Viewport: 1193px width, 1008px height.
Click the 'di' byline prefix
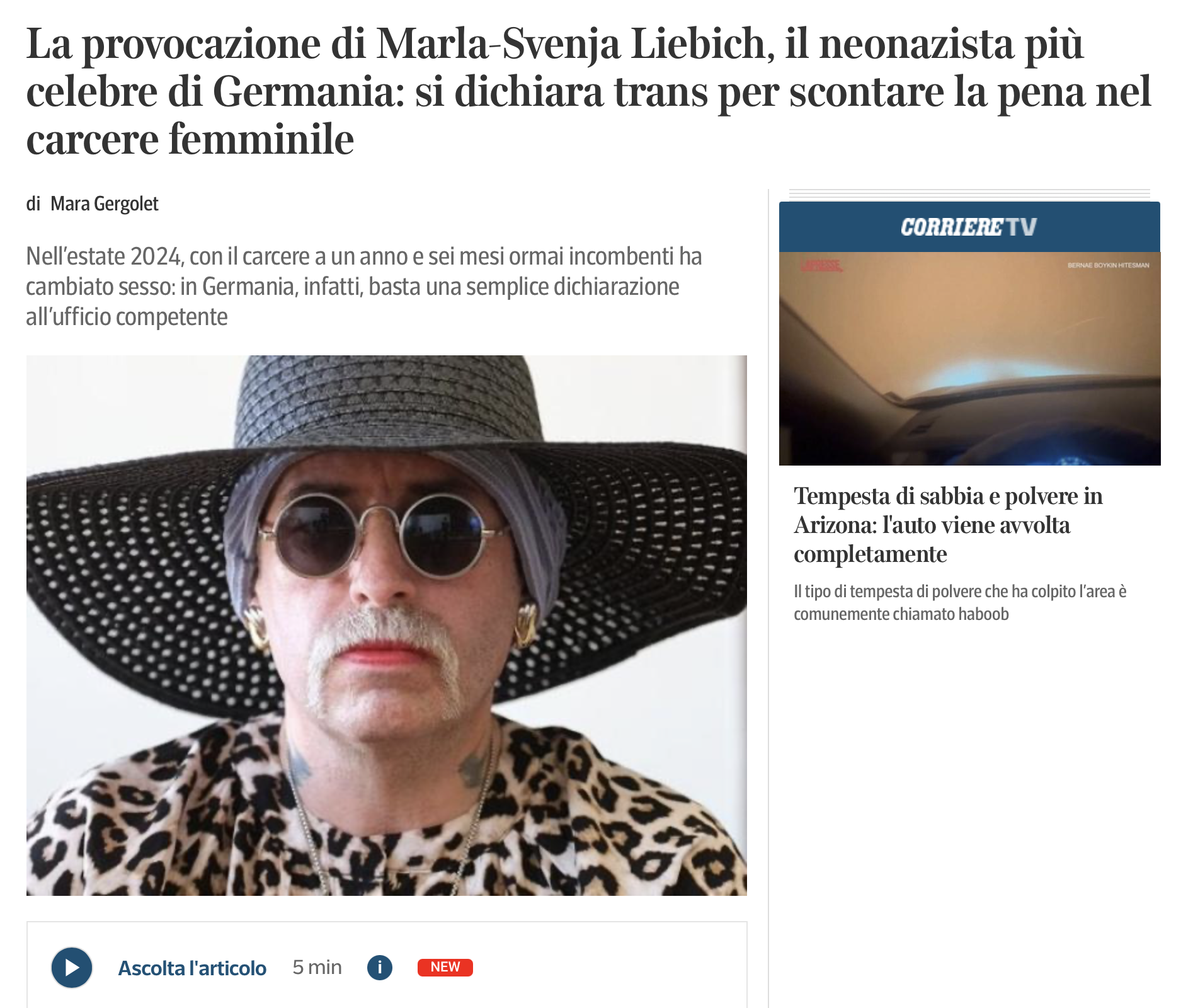33,203
